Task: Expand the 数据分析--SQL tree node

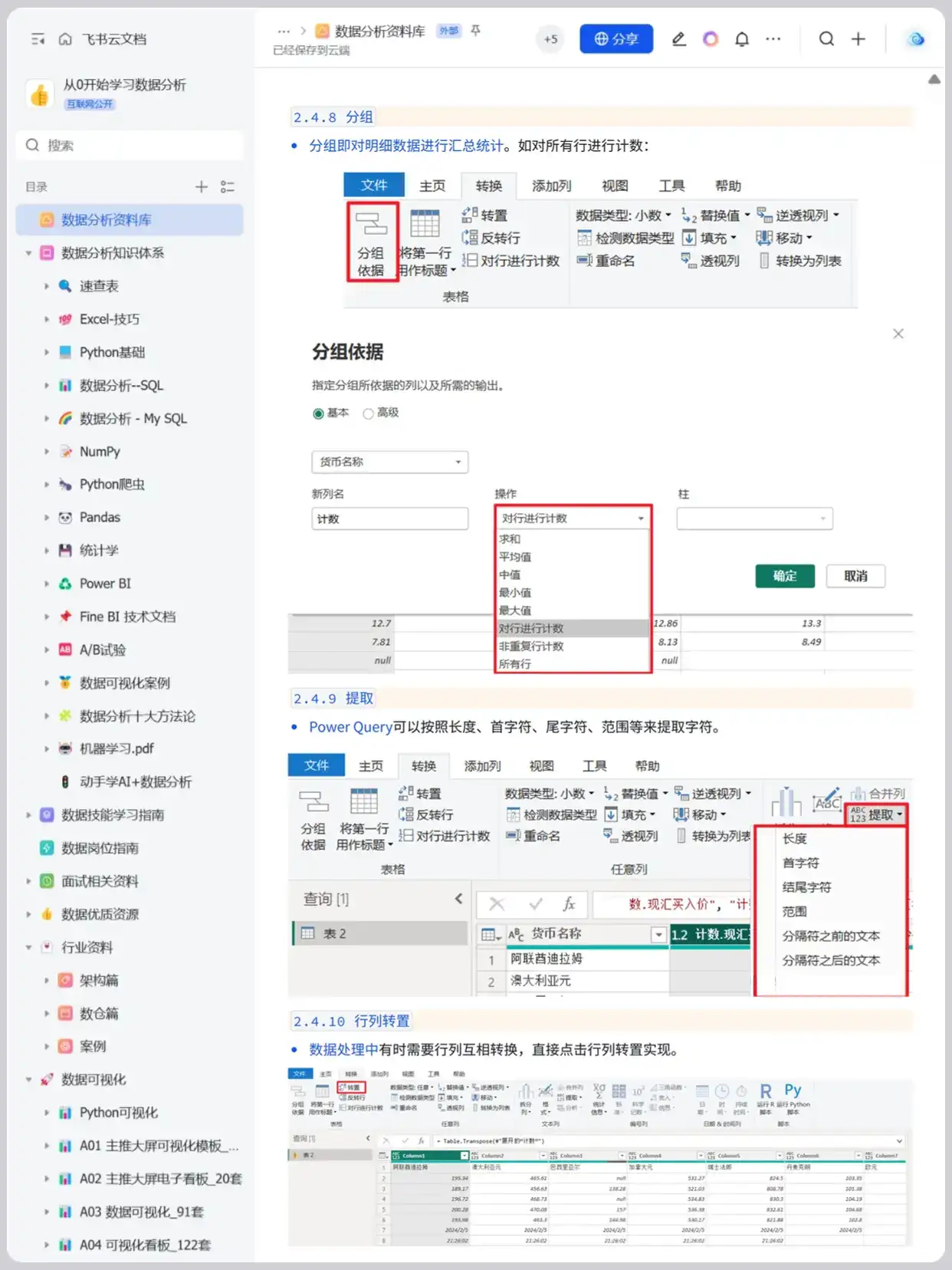Action: point(46,385)
